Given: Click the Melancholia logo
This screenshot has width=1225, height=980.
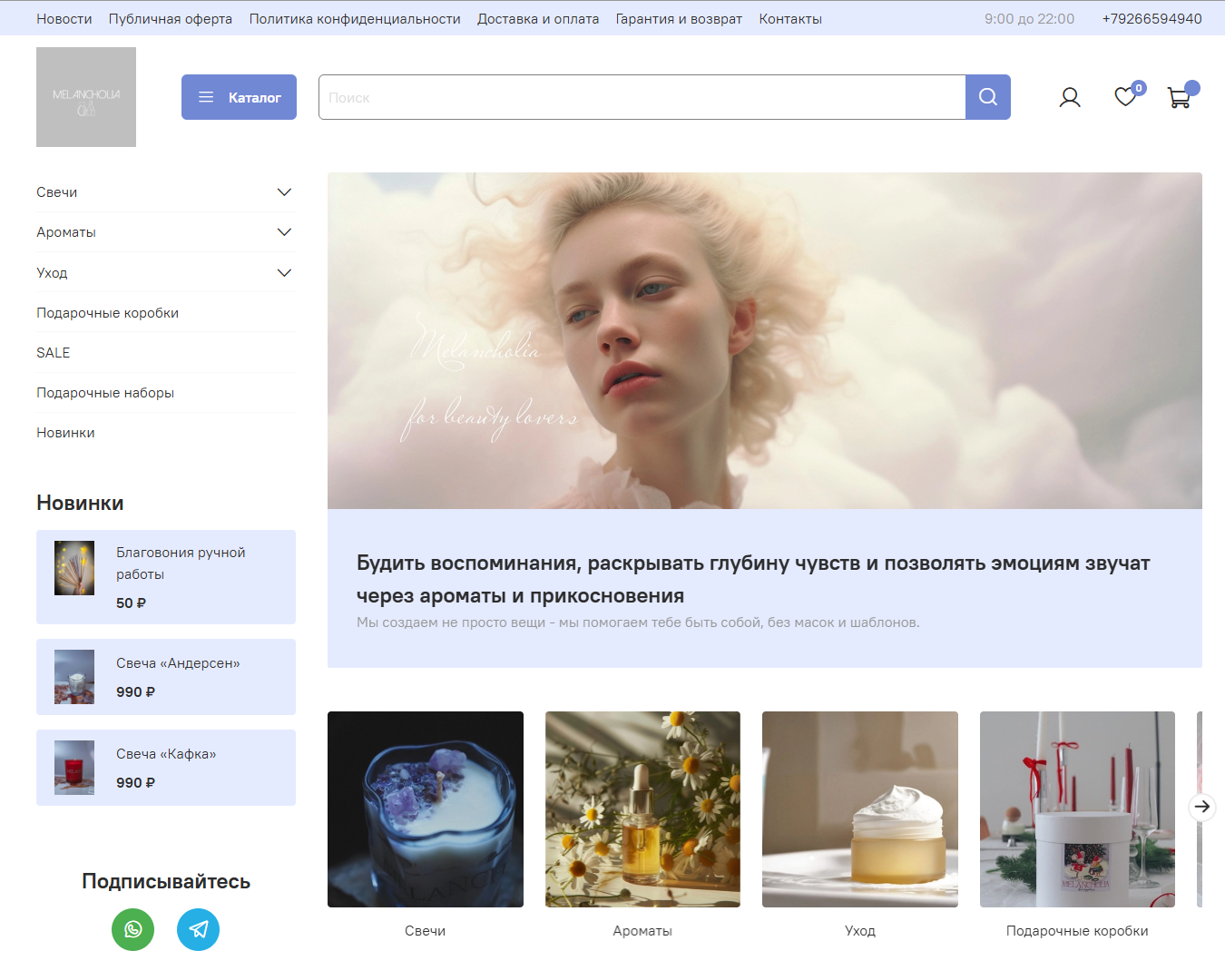Looking at the screenshot, I should point(86,97).
